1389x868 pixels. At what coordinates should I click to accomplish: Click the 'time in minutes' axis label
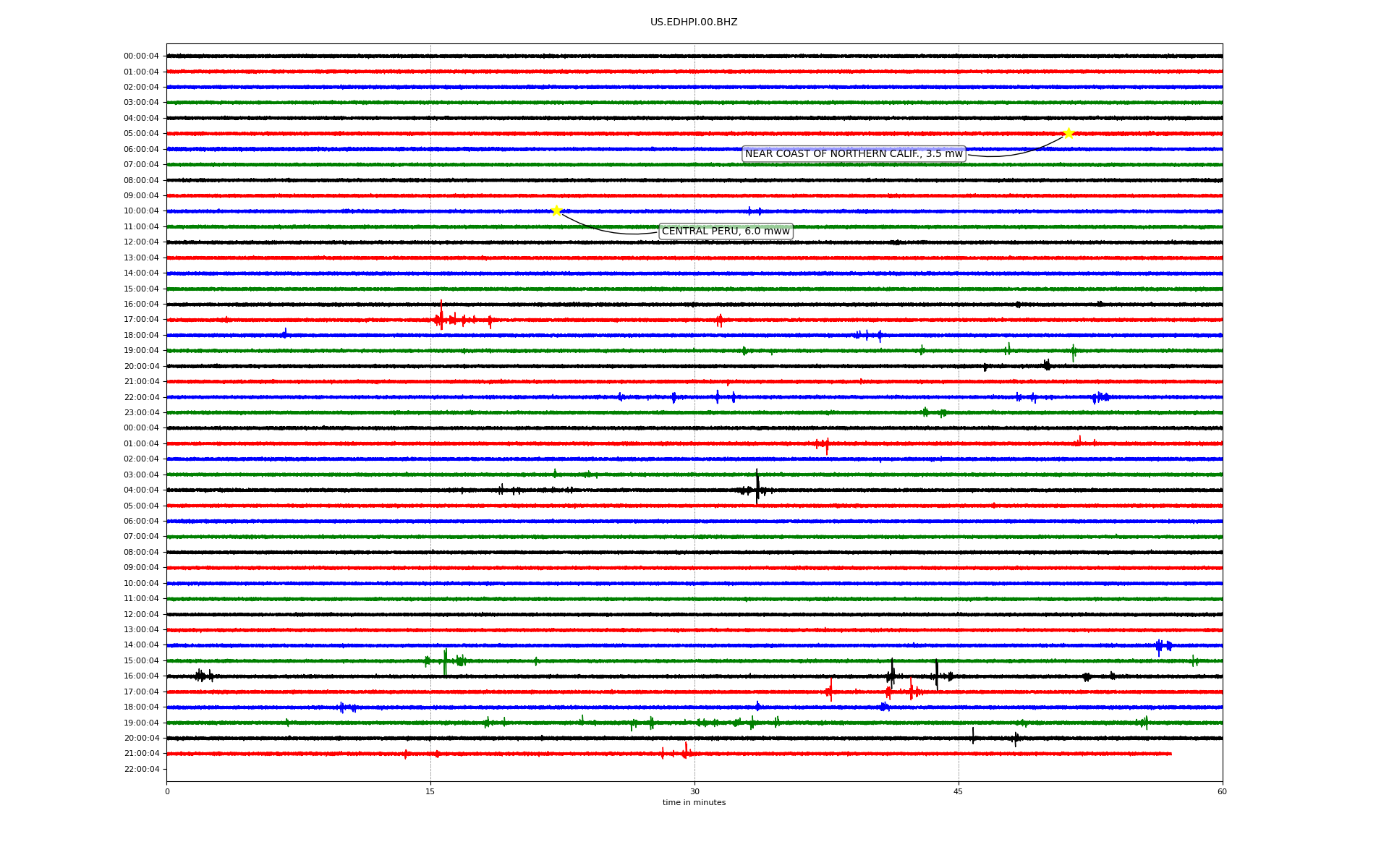pyautogui.click(x=694, y=803)
